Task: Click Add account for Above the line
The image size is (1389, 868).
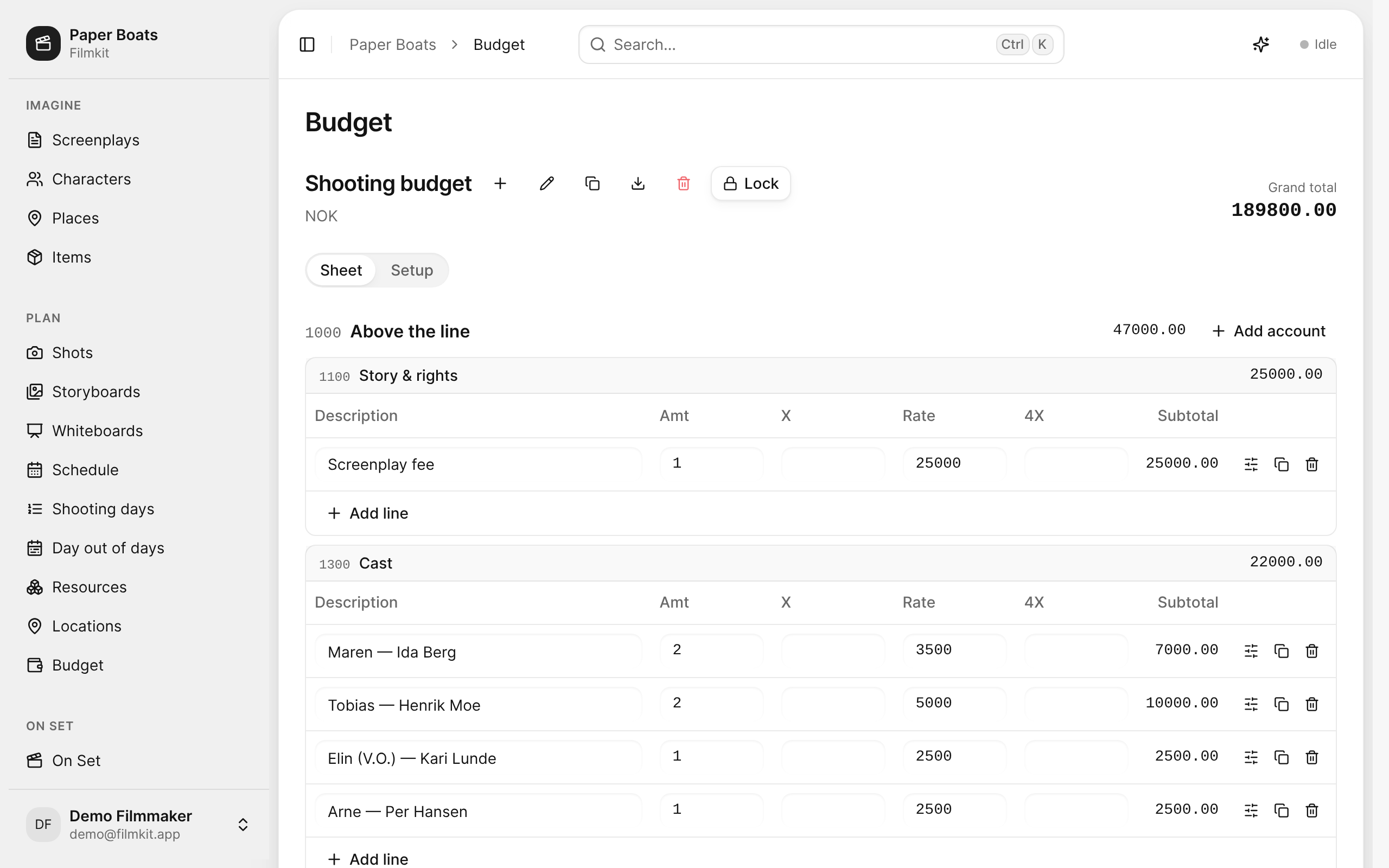Action: point(1269,331)
